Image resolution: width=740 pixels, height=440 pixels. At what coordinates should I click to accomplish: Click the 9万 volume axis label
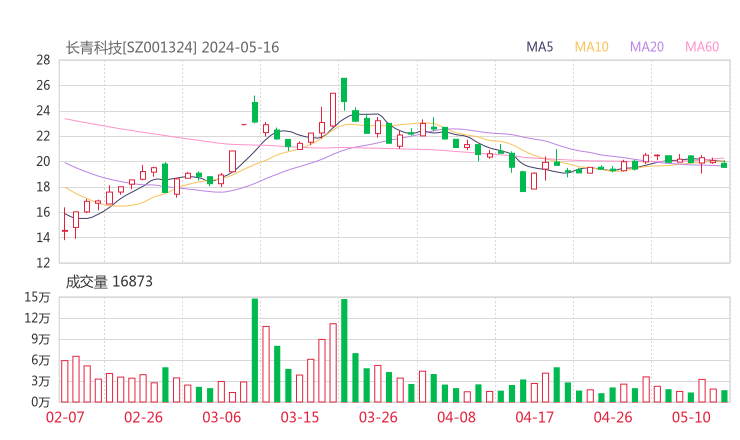pyautogui.click(x=41, y=339)
